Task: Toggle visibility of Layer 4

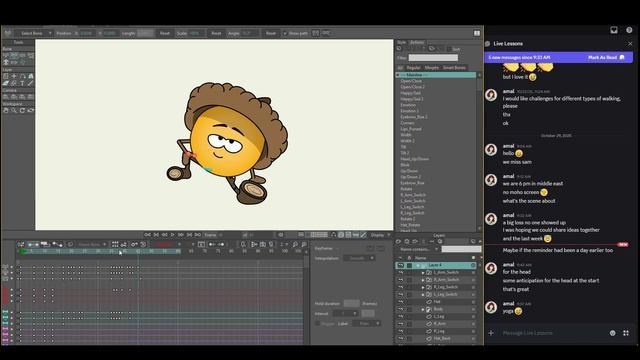Action: click(x=401, y=265)
